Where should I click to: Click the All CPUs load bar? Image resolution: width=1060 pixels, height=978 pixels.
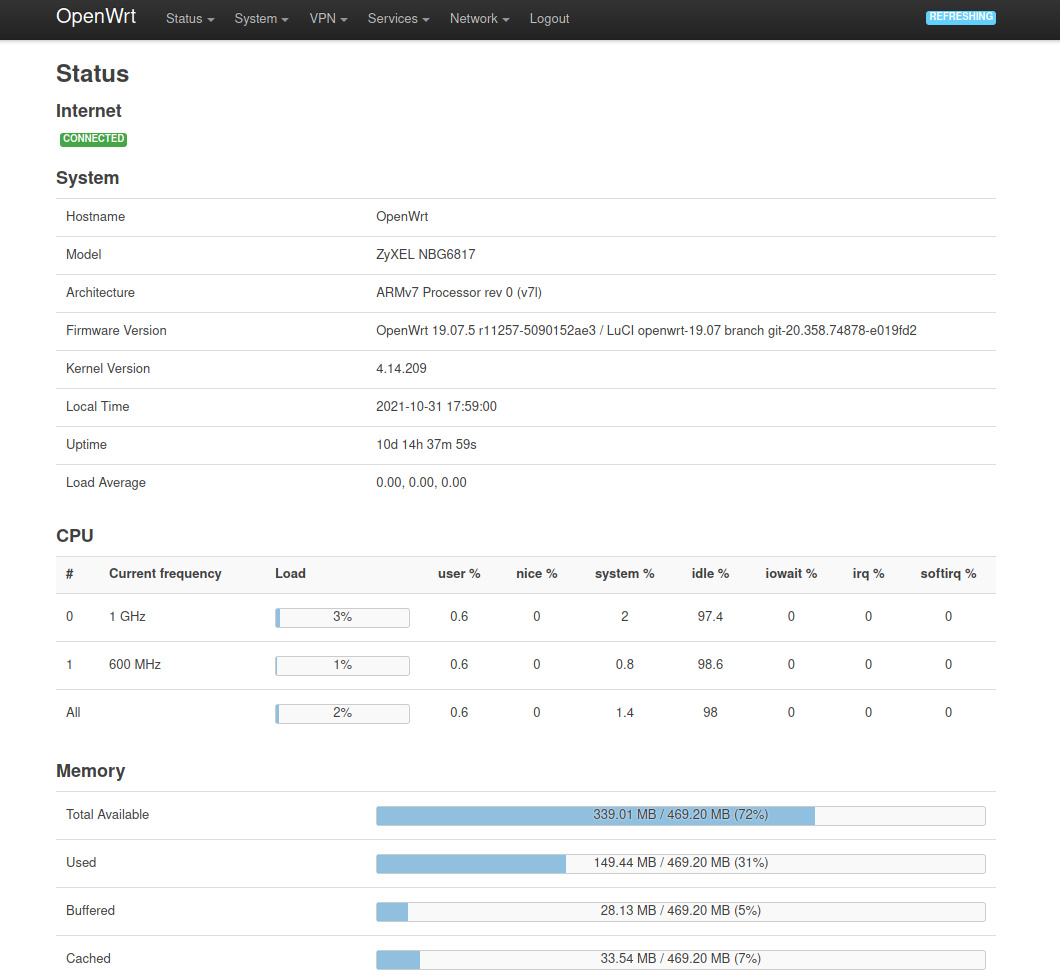coord(342,713)
